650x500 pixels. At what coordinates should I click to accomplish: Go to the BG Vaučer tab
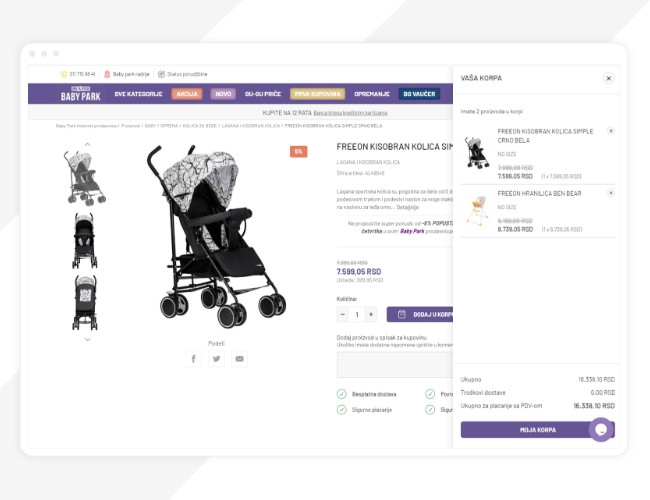pos(419,94)
